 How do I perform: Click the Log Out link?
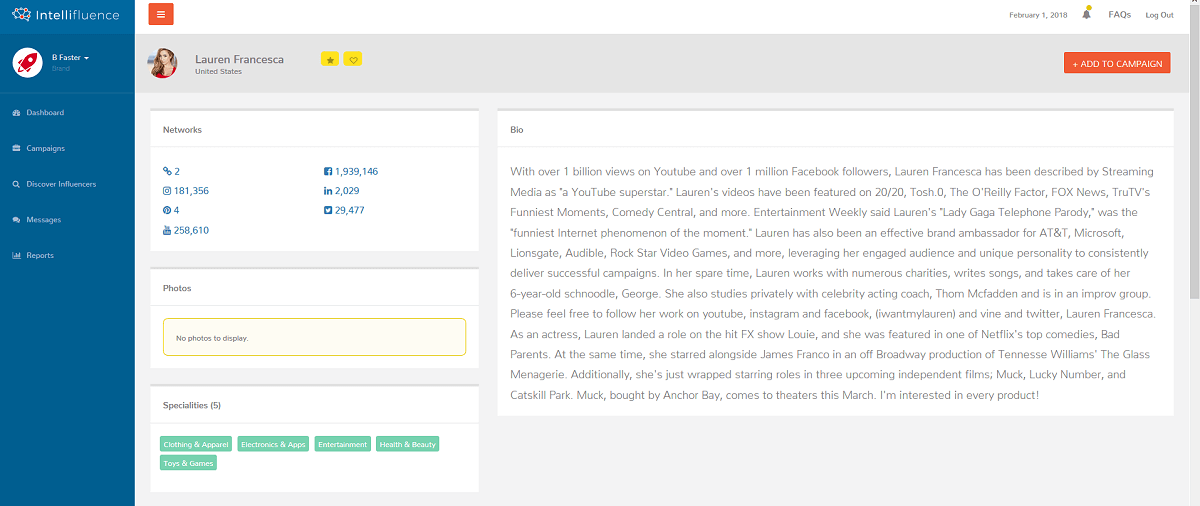(x=1159, y=15)
